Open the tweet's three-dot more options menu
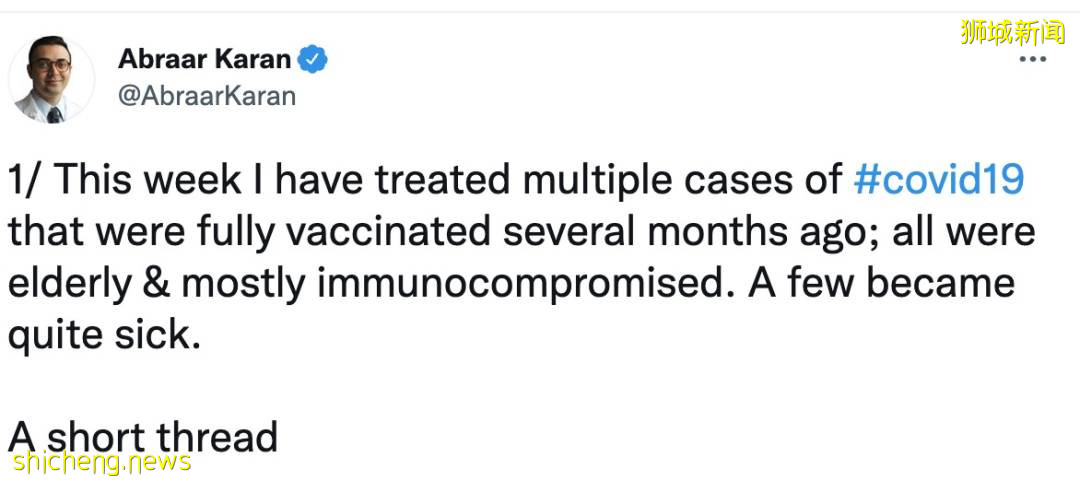Image resolution: width=1080 pixels, height=481 pixels. pyautogui.click(x=1032, y=59)
